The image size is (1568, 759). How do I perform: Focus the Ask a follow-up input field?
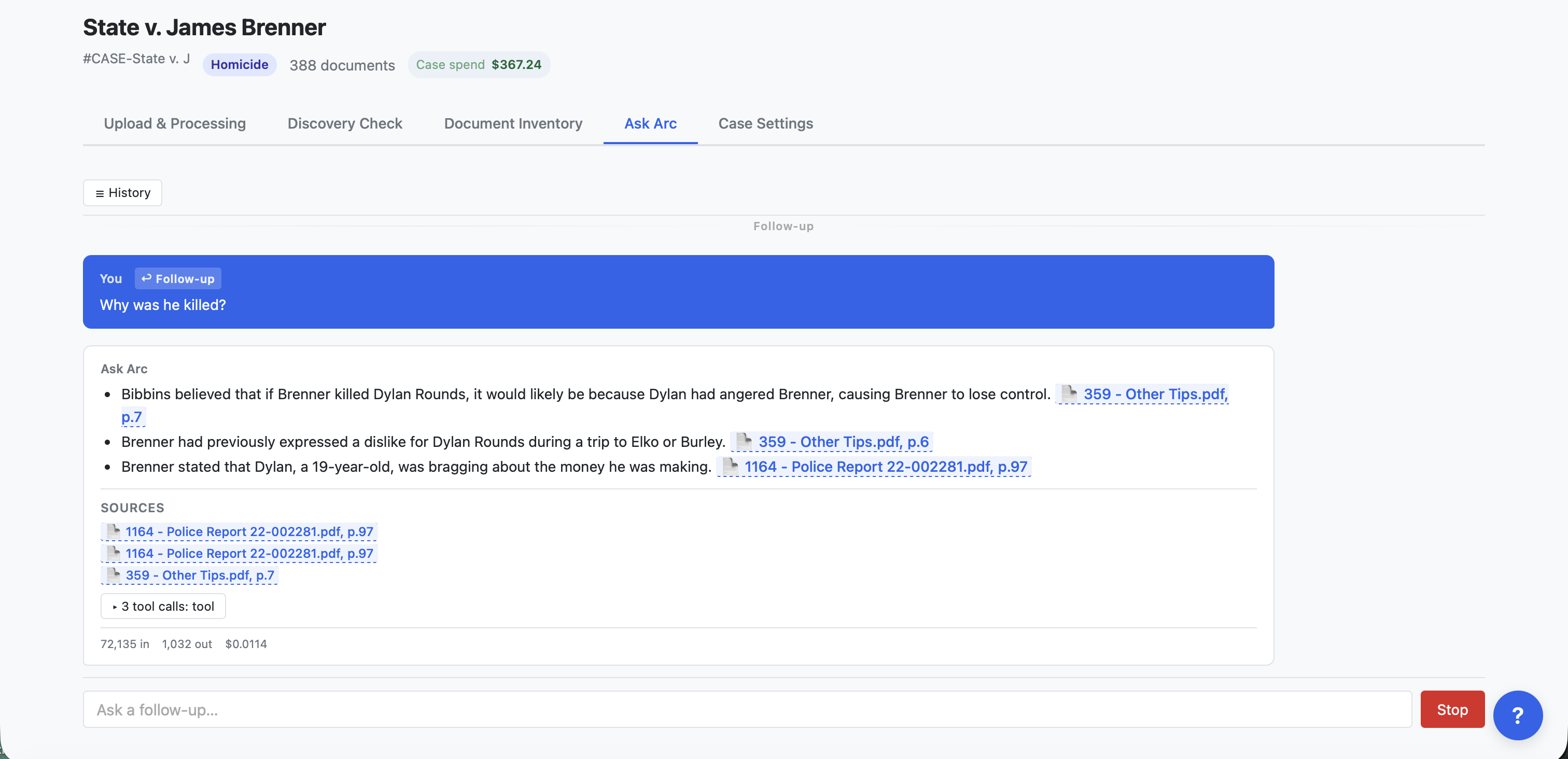[x=747, y=710]
